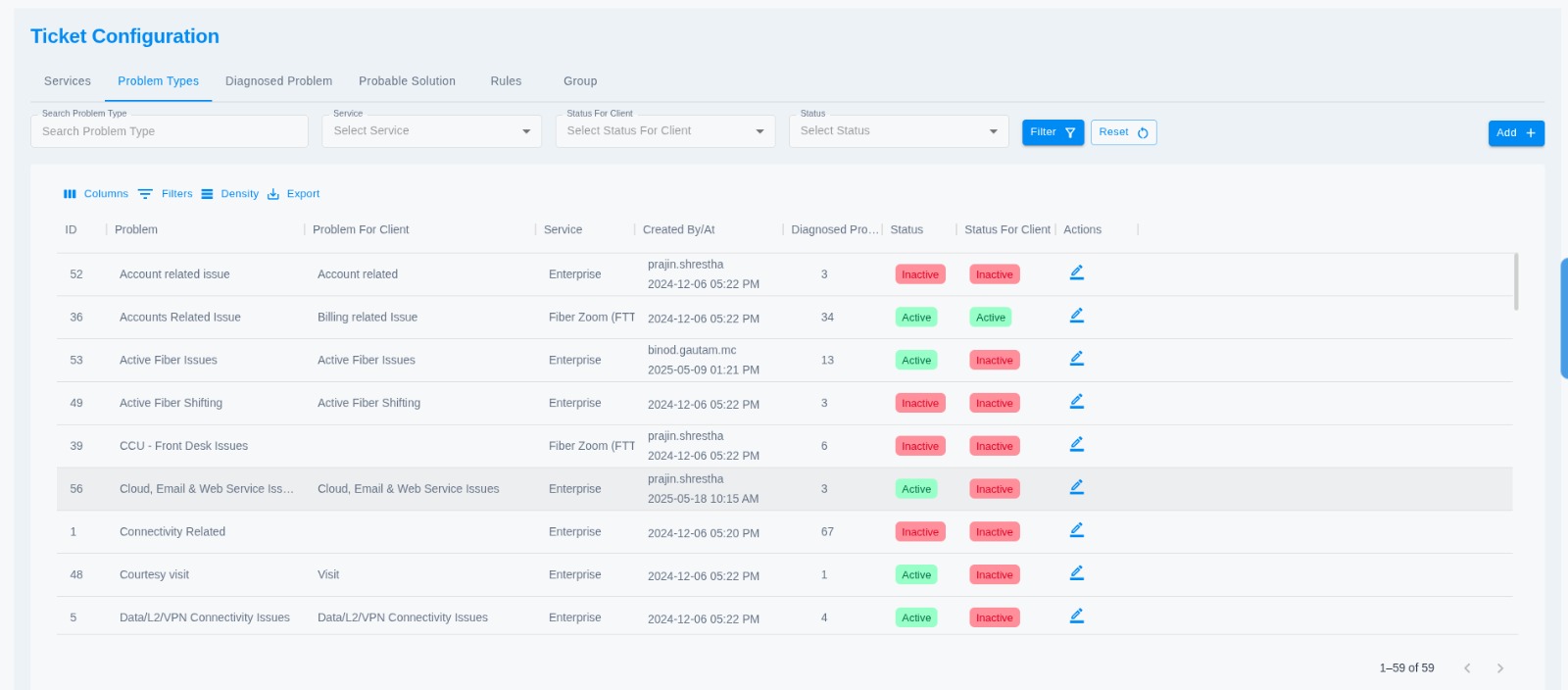Click the '1–59 of 59' pagination text

point(1406,668)
